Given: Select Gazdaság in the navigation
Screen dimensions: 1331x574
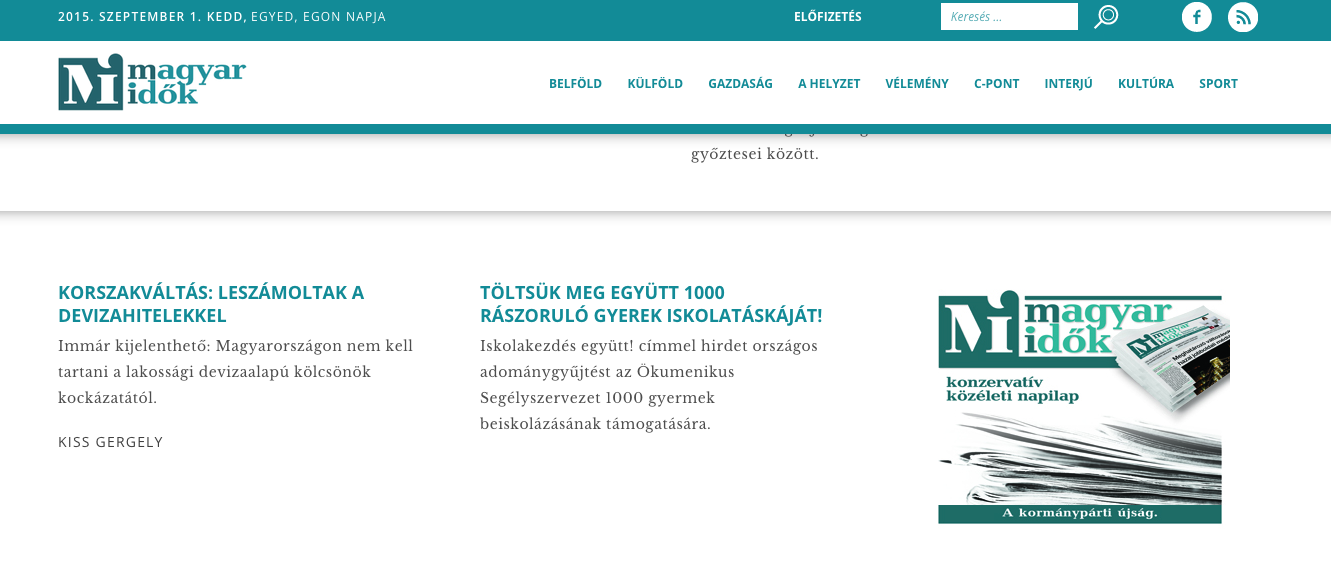Looking at the screenshot, I should click(740, 84).
